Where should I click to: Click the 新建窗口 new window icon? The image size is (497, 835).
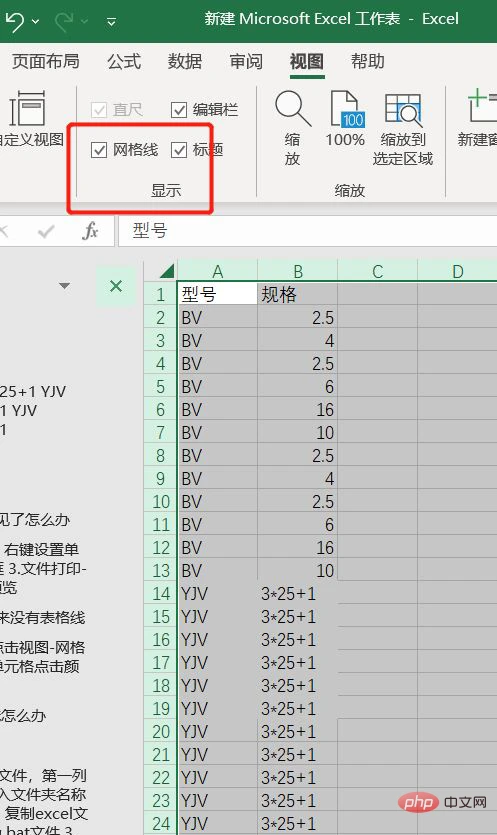[482, 107]
